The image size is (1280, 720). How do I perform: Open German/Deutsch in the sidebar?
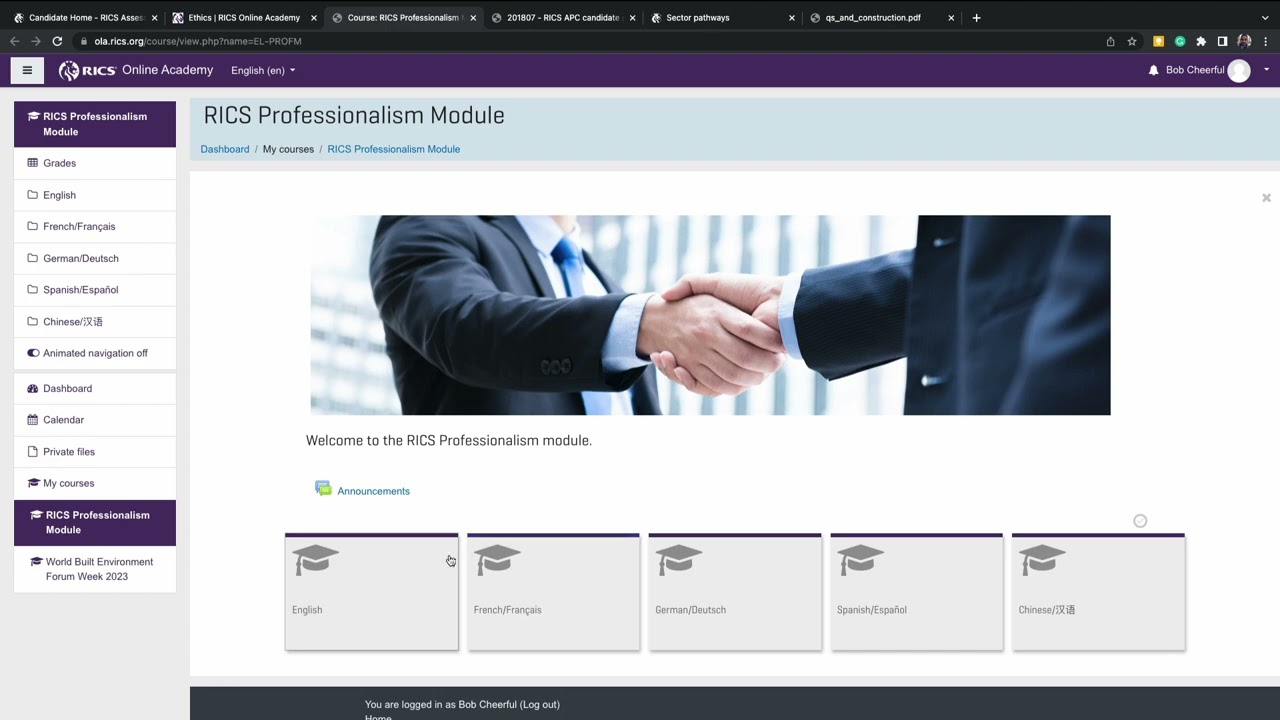point(95,258)
